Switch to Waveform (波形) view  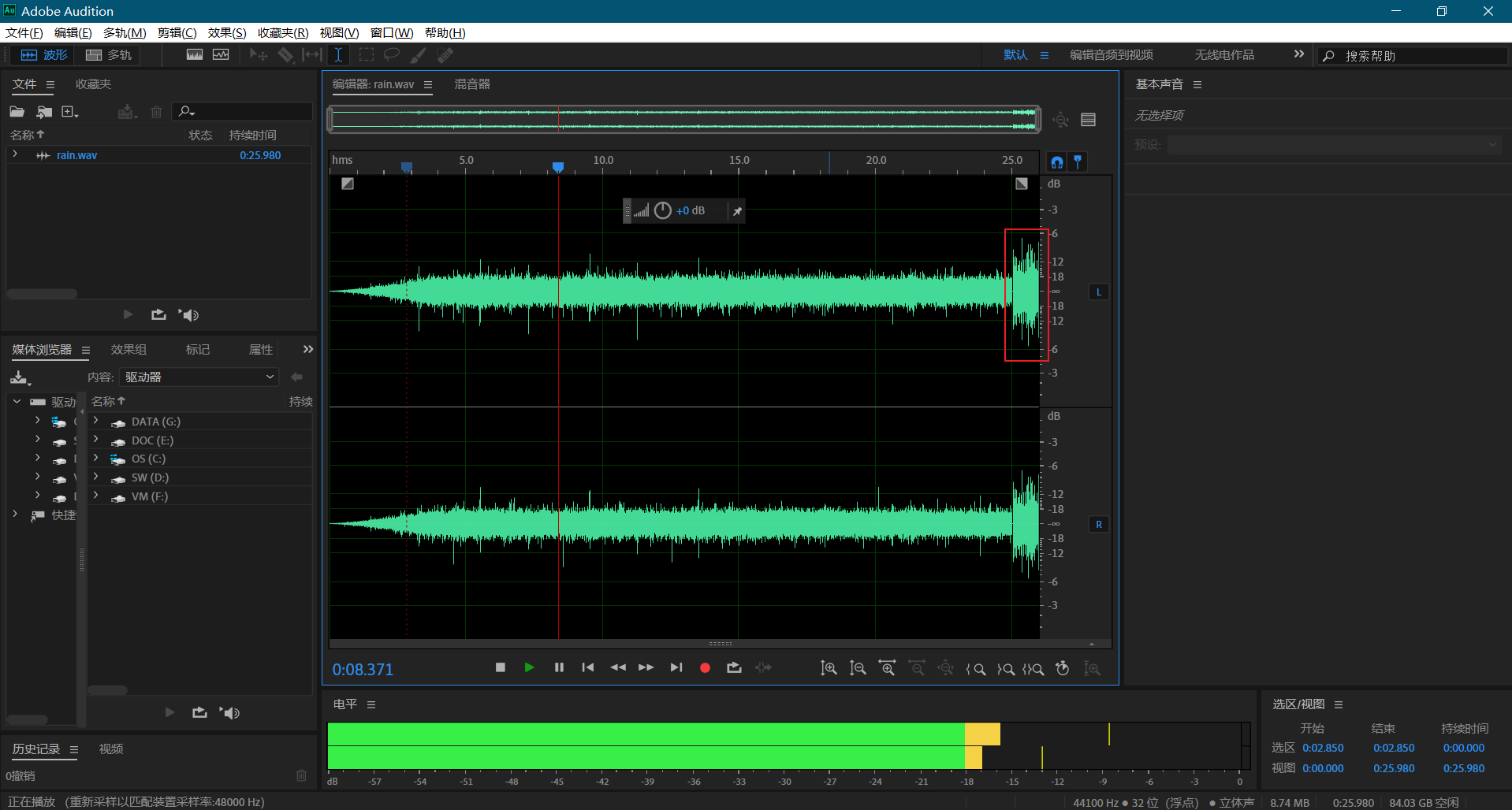click(x=43, y=55)
